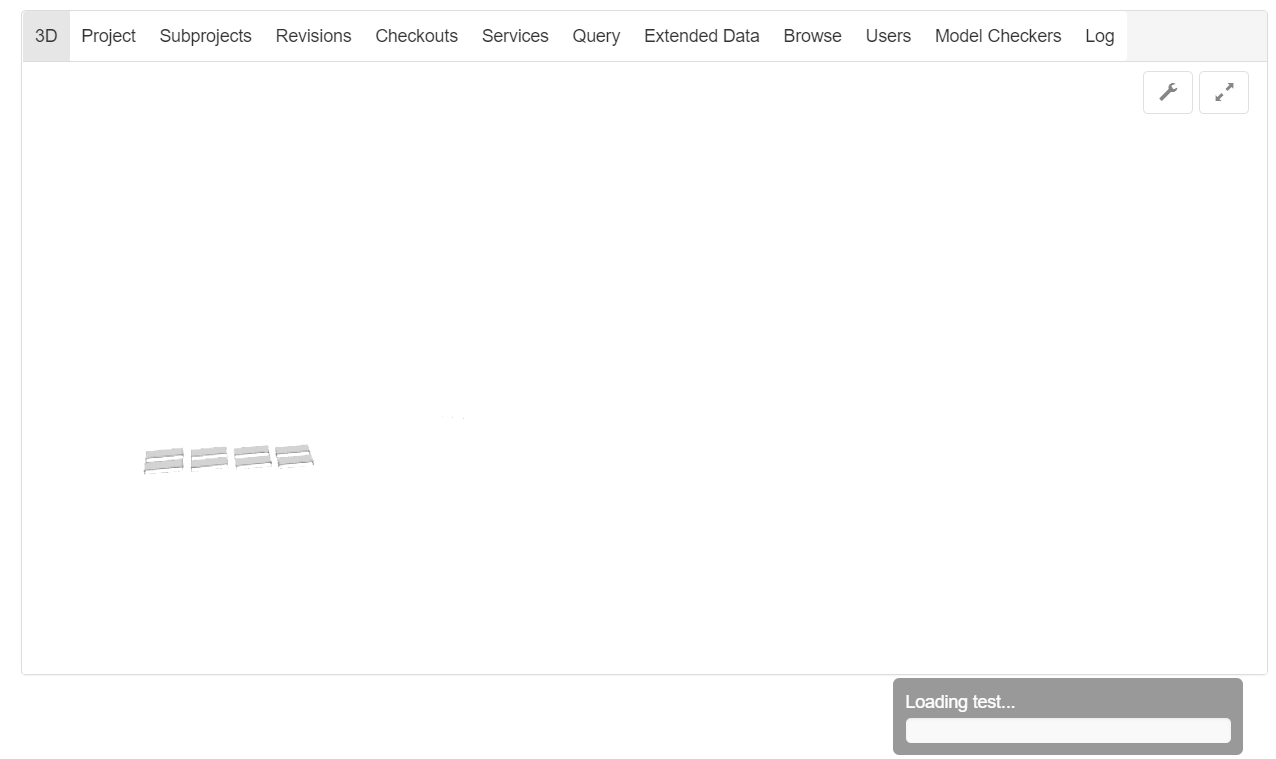
Task: Select the second bench object from the left
Action: tap(208, 457)
